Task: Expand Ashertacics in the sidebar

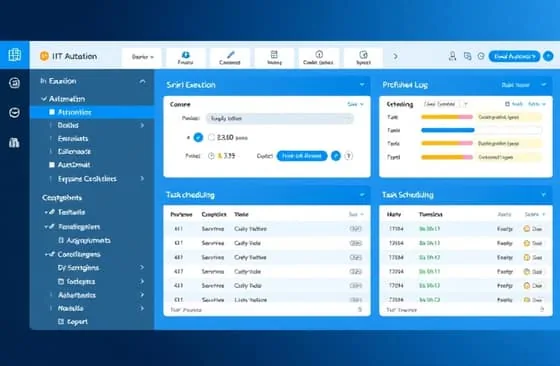Action: click(x=142, y=295)
